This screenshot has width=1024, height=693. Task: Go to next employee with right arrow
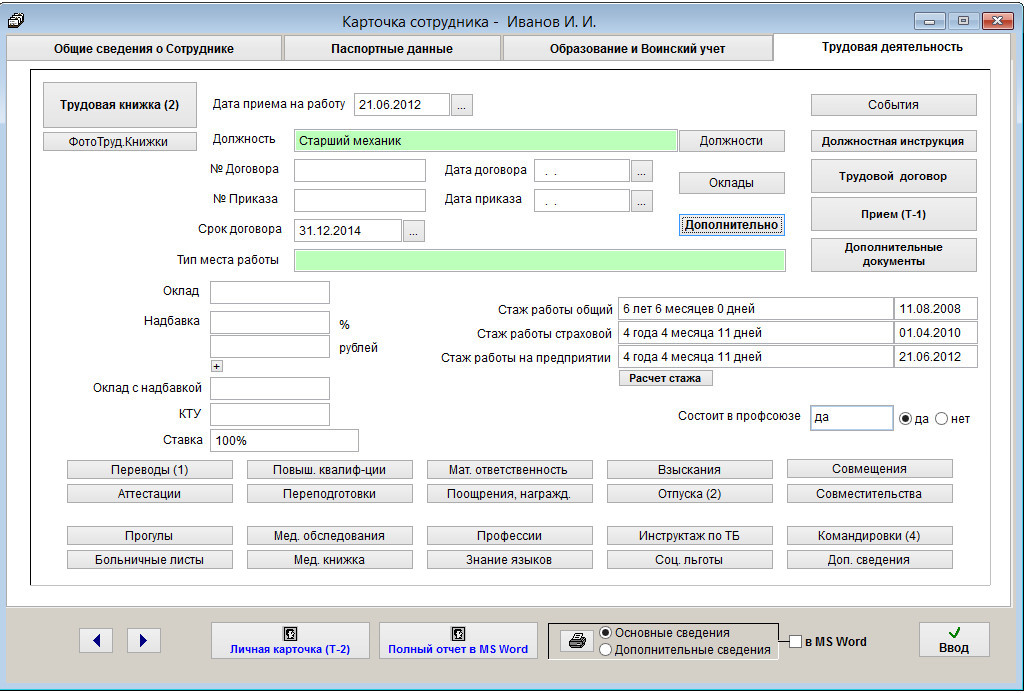(x=144, y=641)
